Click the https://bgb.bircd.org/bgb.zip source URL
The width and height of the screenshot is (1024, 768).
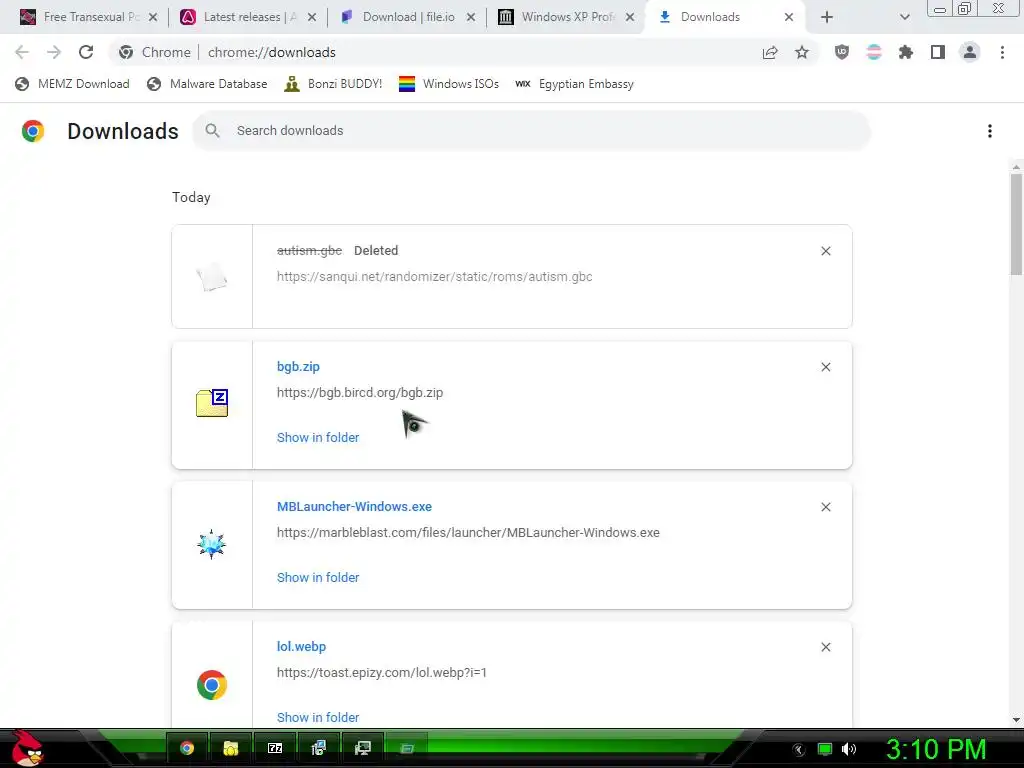click(360, 392)
